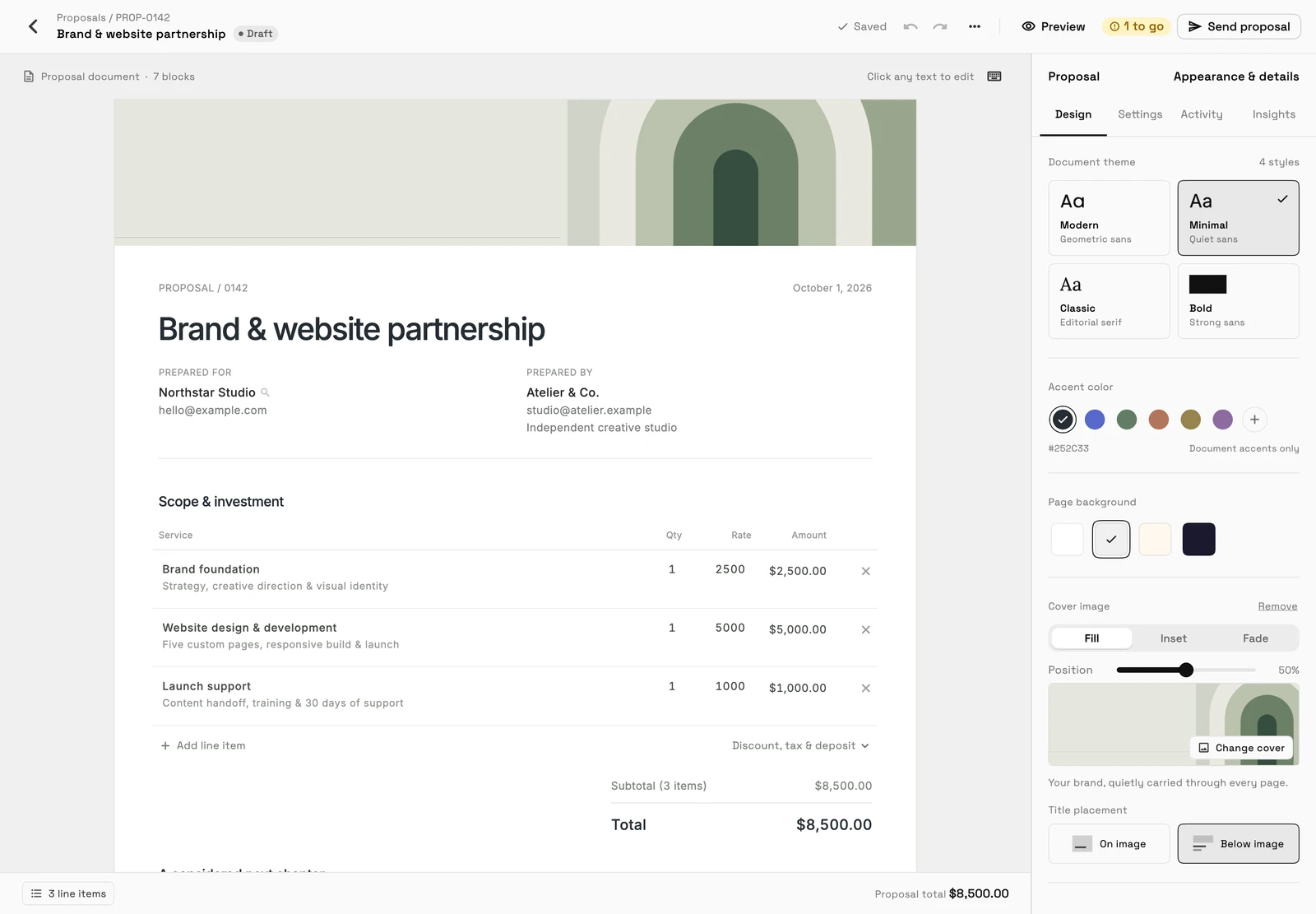The height and width of the screenshot is (914, 1316).
Task: Add a new line item
Action: pos(203,745)
